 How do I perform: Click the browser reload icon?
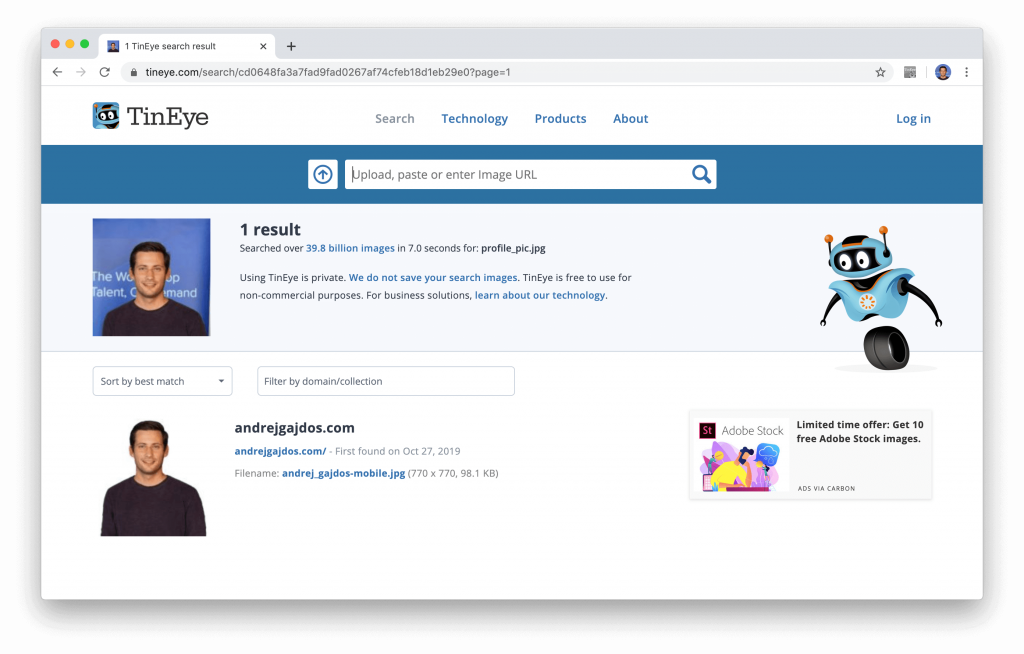[104, 72]
